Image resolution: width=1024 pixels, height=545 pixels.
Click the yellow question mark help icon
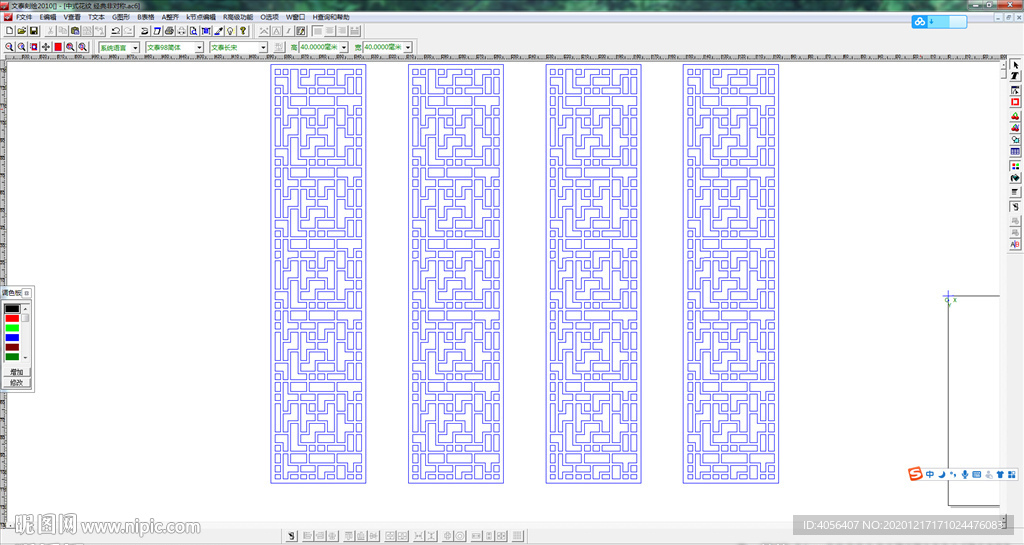click(242, 31)
